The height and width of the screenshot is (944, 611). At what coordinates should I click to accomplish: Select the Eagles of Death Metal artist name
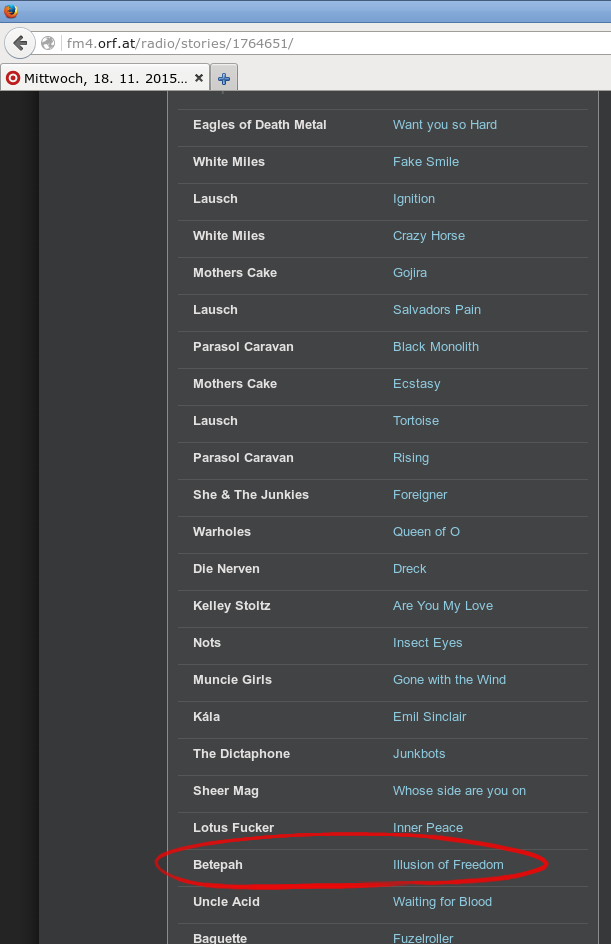259,125
